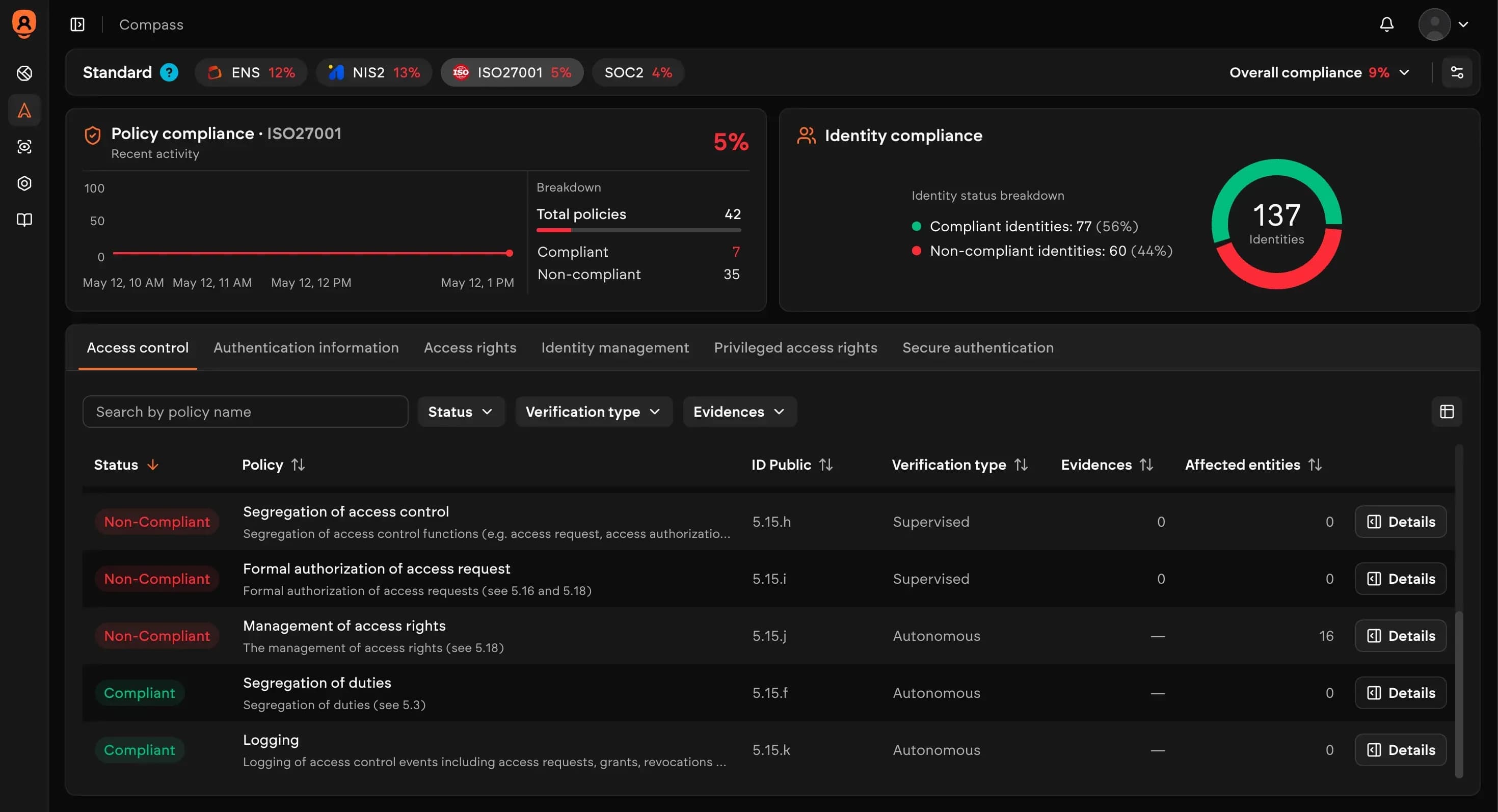The height and width of the screenshot is (812, 1498).
Task: Expand the Overall compliance 9% dropdown
Action: pyautogui.click(x=1320, y=72)
